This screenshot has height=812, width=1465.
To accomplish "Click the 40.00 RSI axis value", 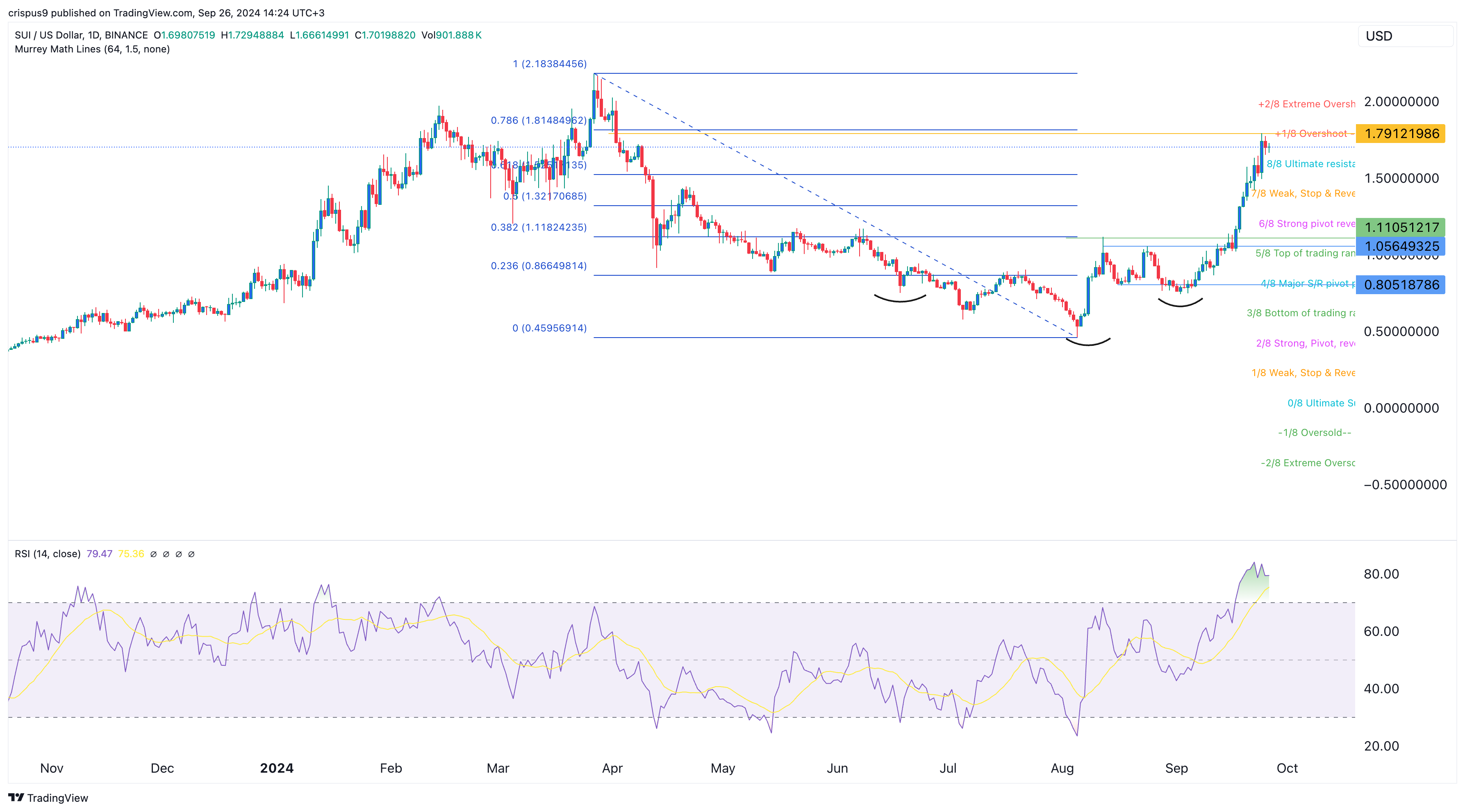I will tap(1381, 689).
